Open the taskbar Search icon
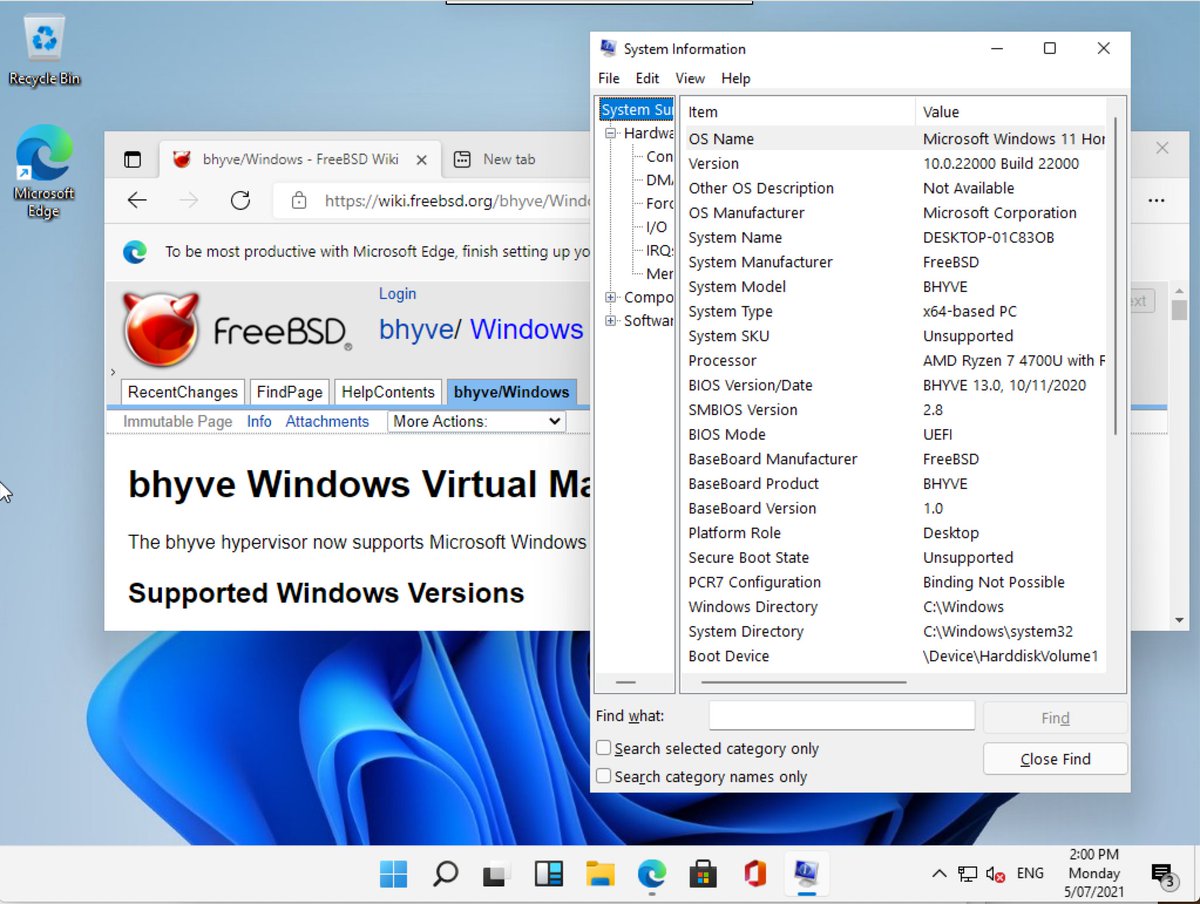This screenshot has width=1200, height=904. point(445,874)
